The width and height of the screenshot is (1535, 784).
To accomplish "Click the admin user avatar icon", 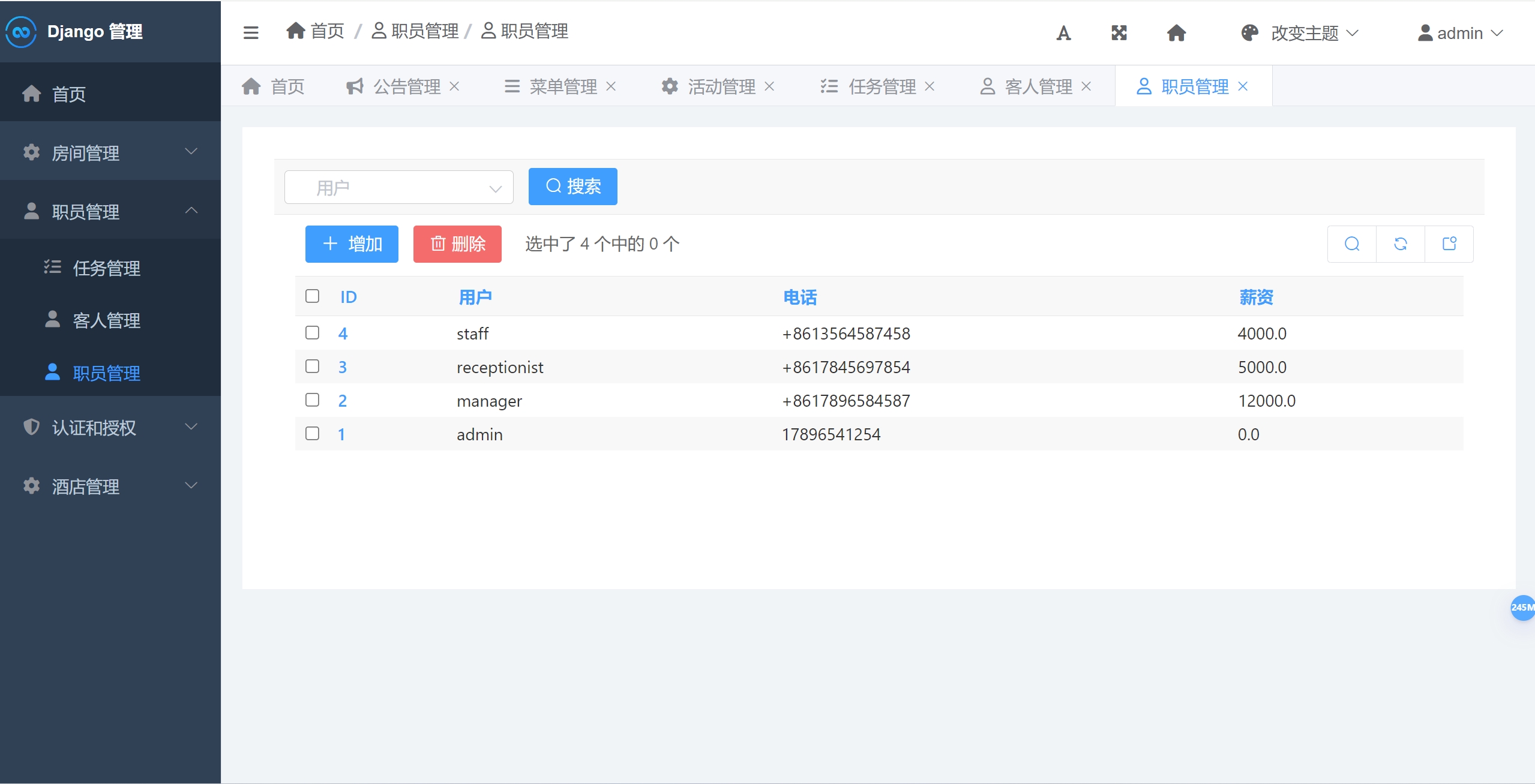I will [x=1425, y=33].
